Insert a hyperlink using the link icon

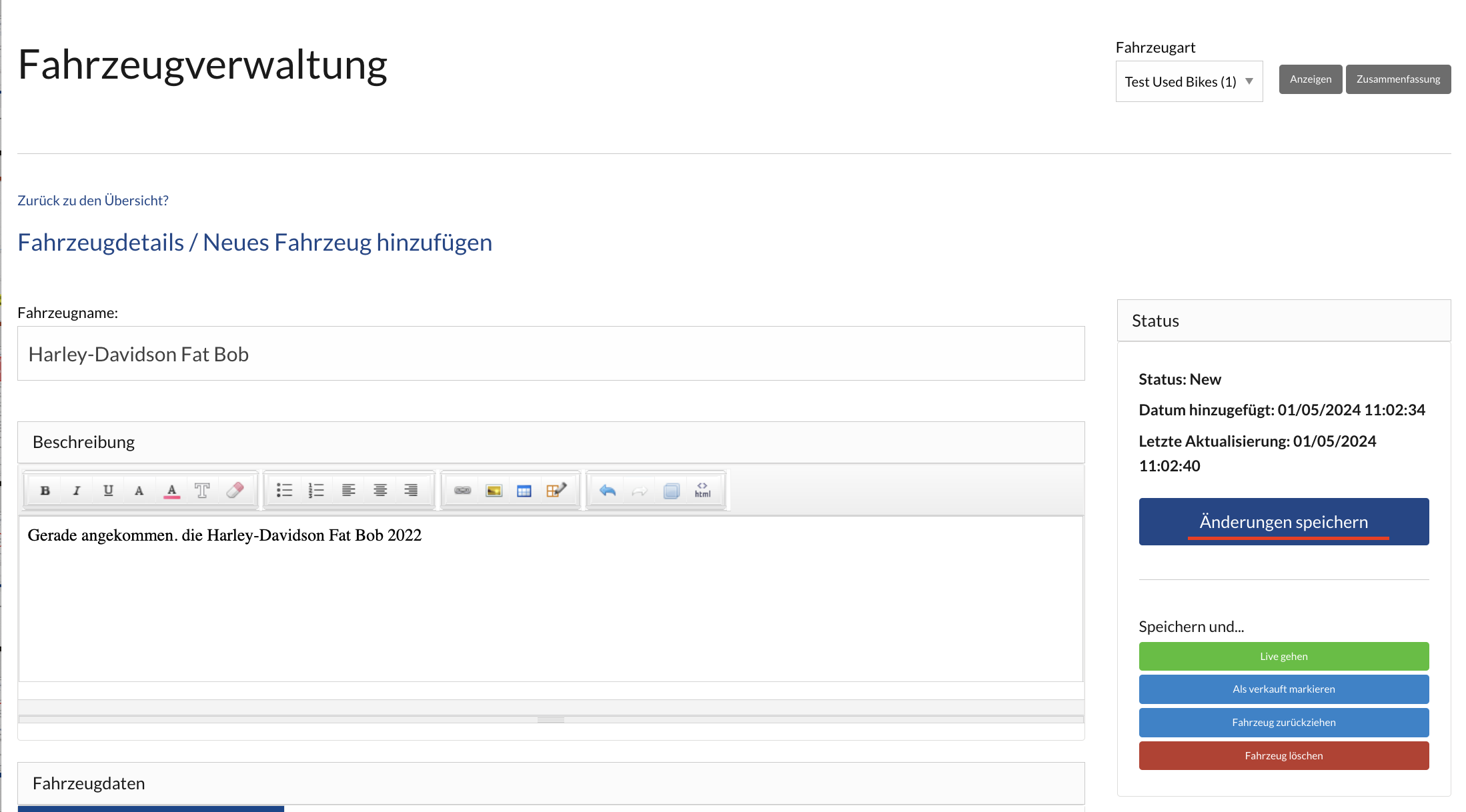[461, 490]
